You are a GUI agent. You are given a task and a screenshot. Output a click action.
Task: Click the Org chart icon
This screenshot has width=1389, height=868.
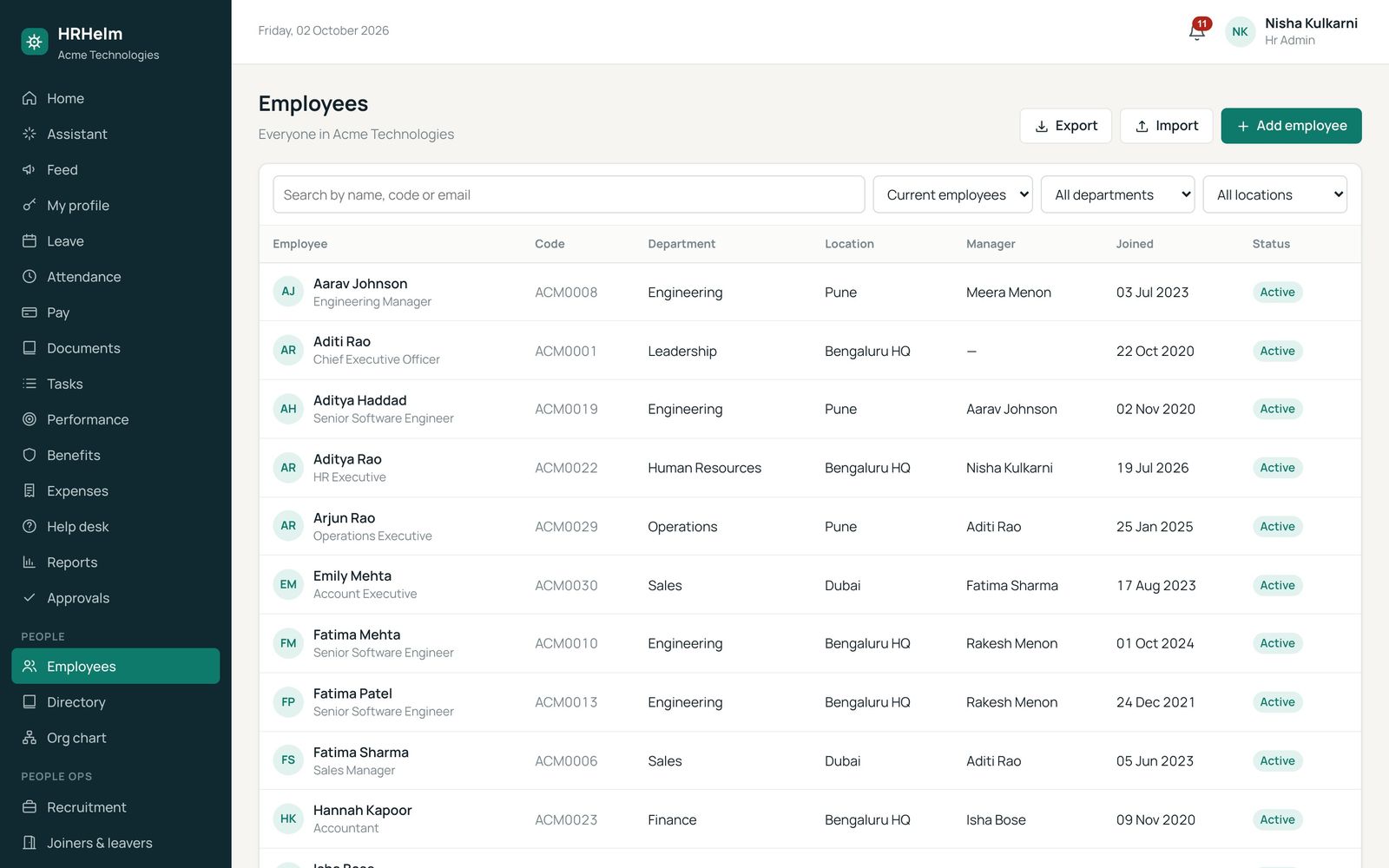click(30, 737)
